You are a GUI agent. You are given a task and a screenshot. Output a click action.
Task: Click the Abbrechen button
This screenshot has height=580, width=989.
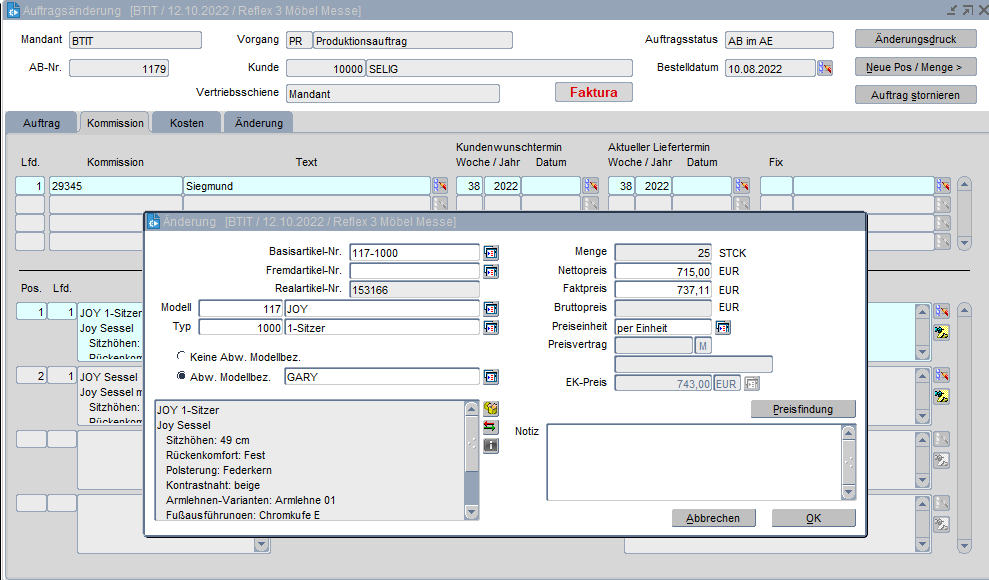pos(713,518)
